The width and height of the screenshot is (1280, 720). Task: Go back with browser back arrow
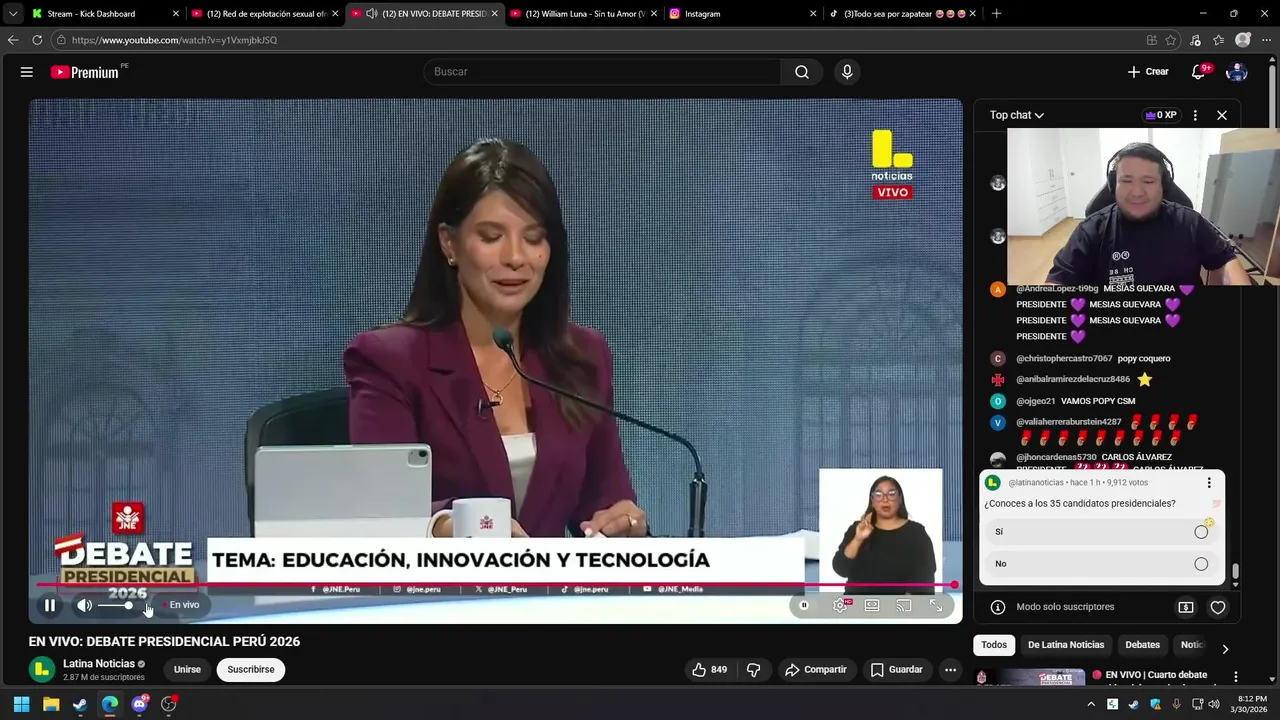click(13, 40)
